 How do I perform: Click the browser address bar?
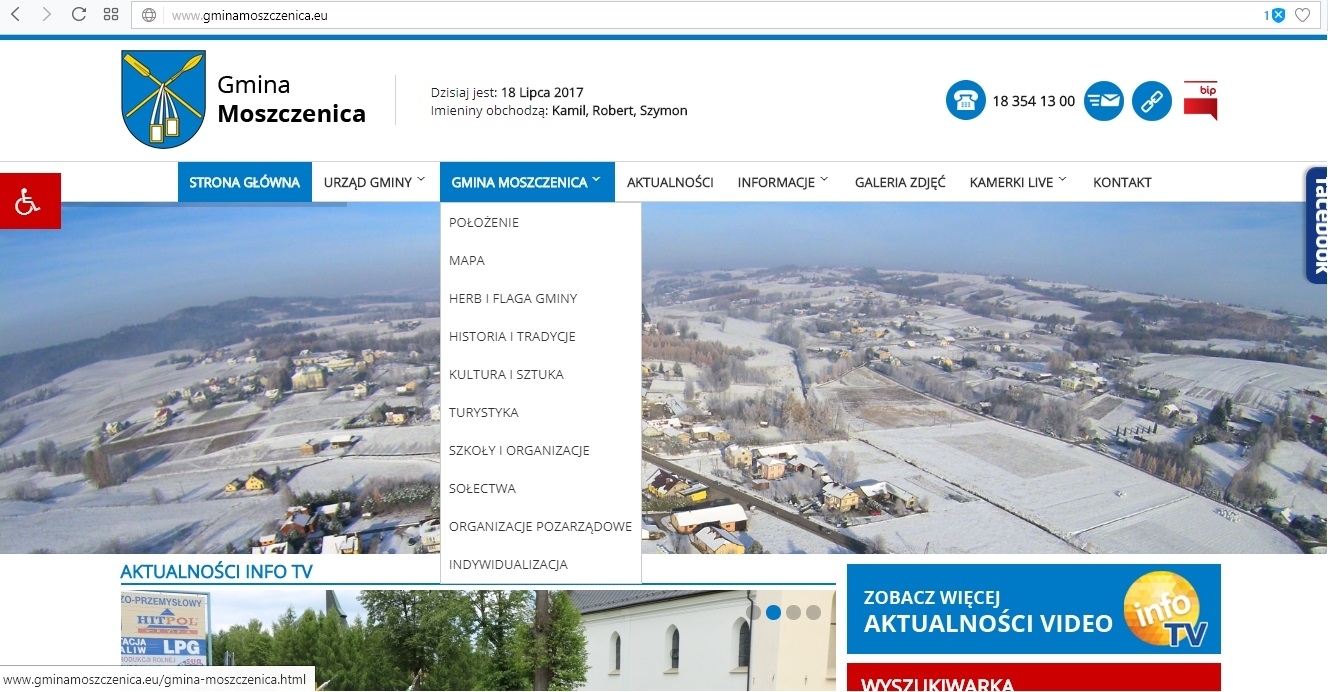click(700, 15)
